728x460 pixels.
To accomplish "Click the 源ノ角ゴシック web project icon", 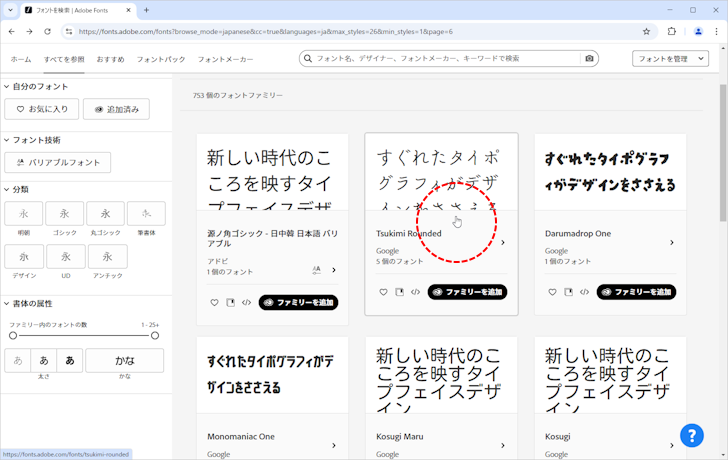I will pyautogui.click(x=230, y=303).
